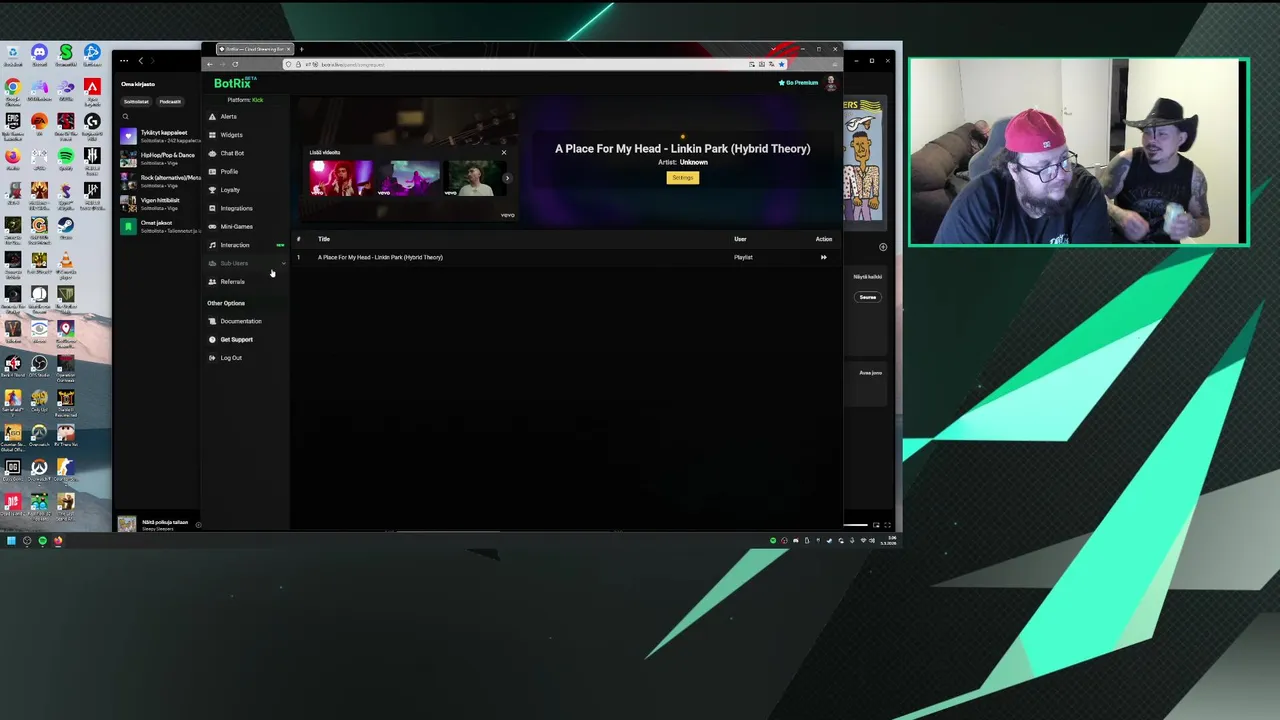Open the OBS Studio desktop icon
1280x720 pixels.
[x=39, y=367]
